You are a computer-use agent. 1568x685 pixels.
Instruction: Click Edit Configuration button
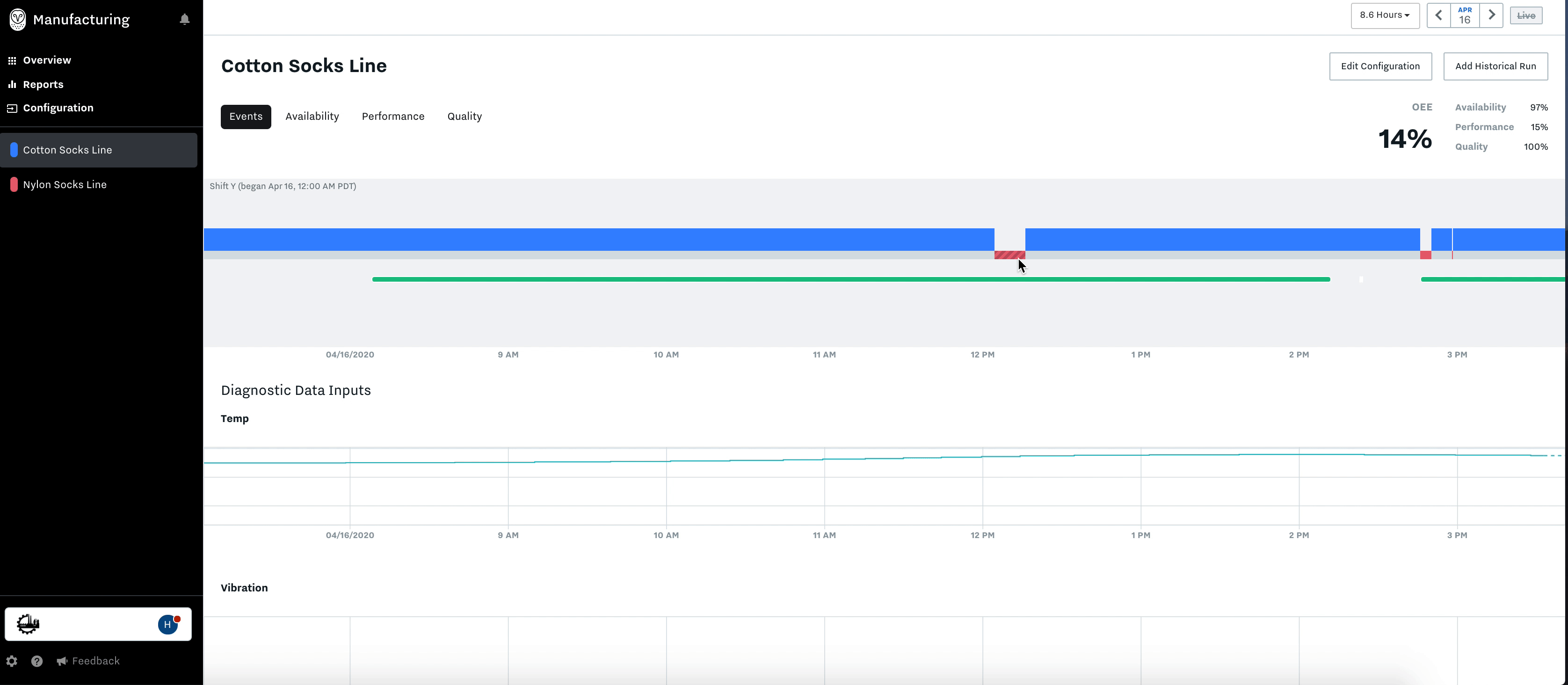(x=1380, y=66)
